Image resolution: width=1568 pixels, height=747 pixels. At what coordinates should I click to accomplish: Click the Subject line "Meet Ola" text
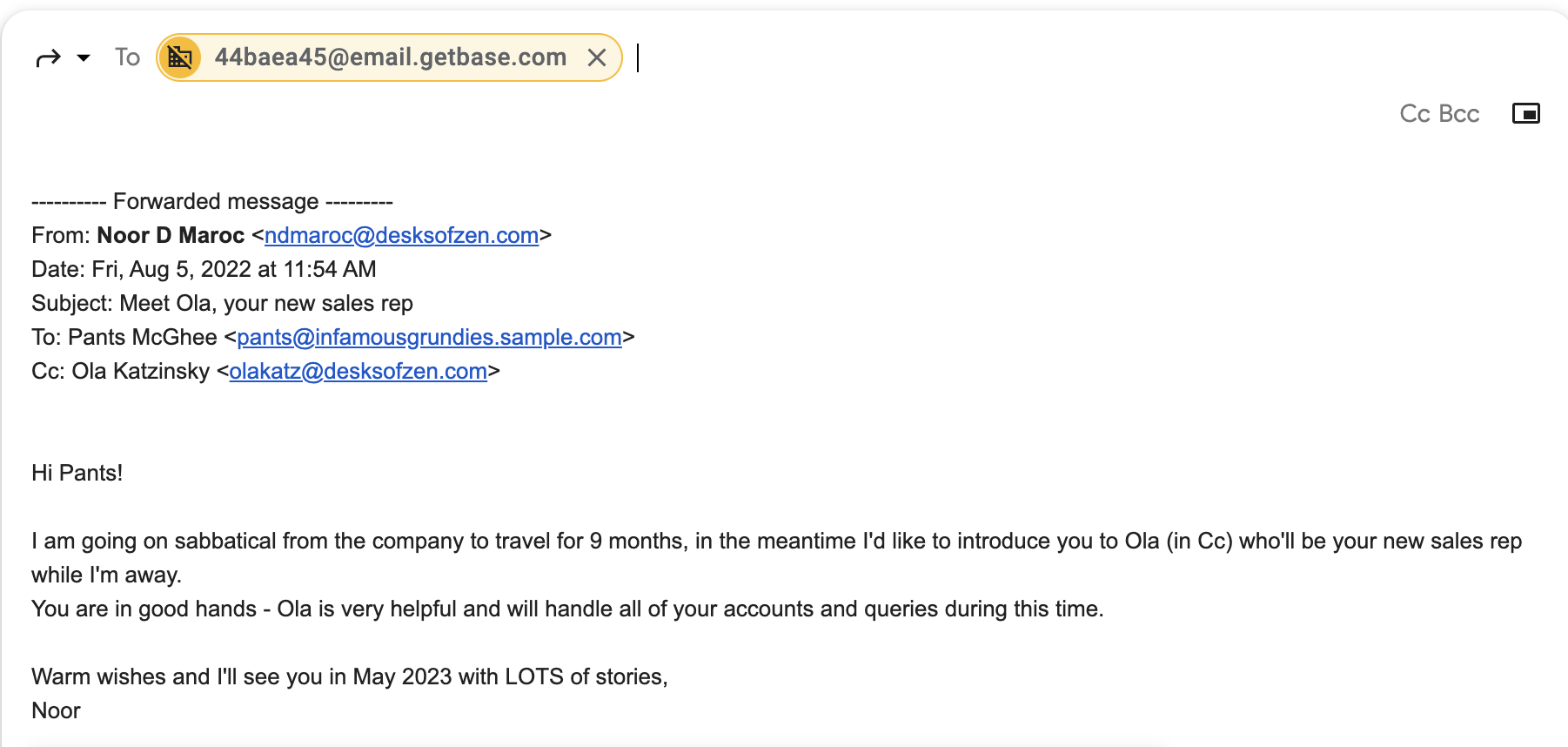pos(265,304)
